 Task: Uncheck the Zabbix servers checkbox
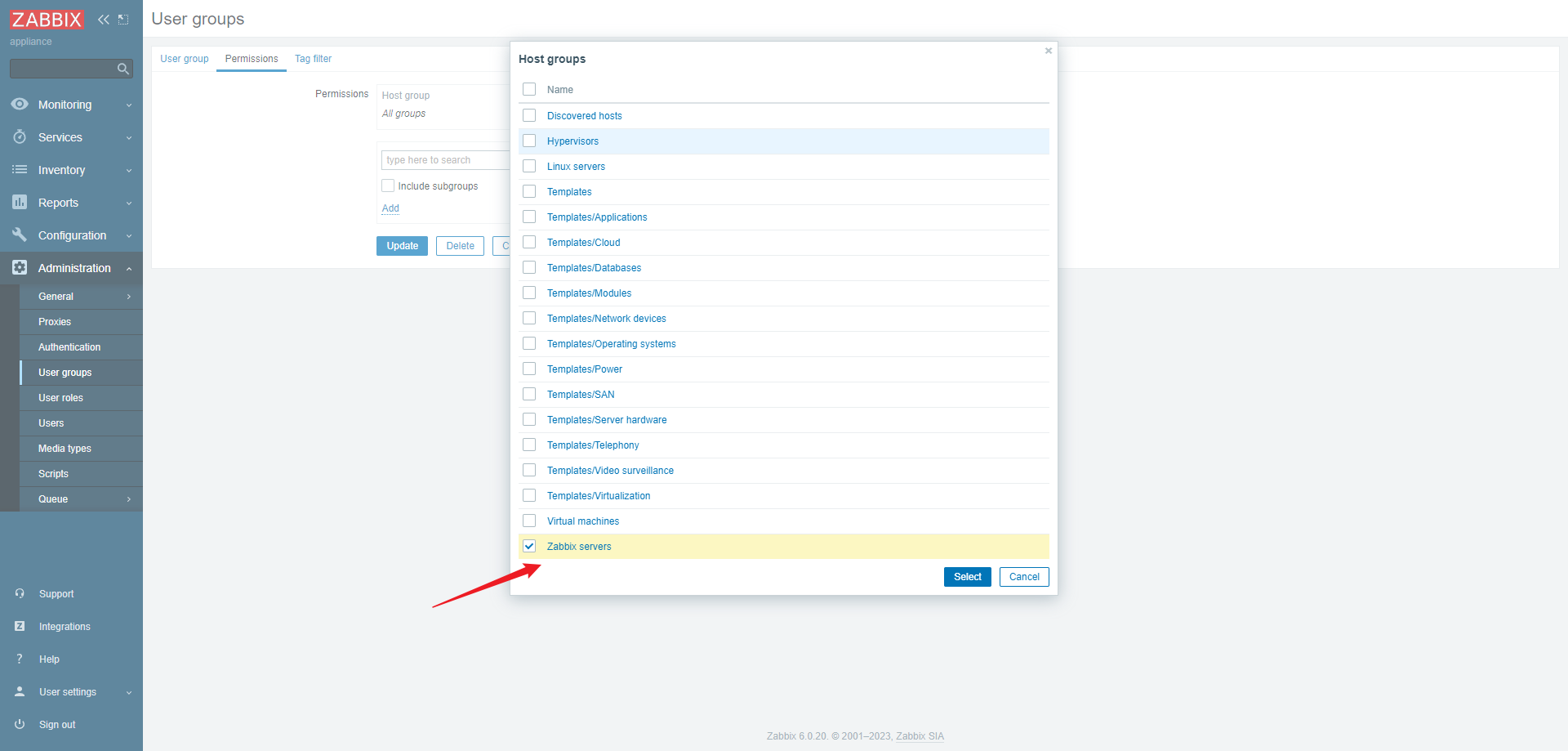tap(529, 547)
